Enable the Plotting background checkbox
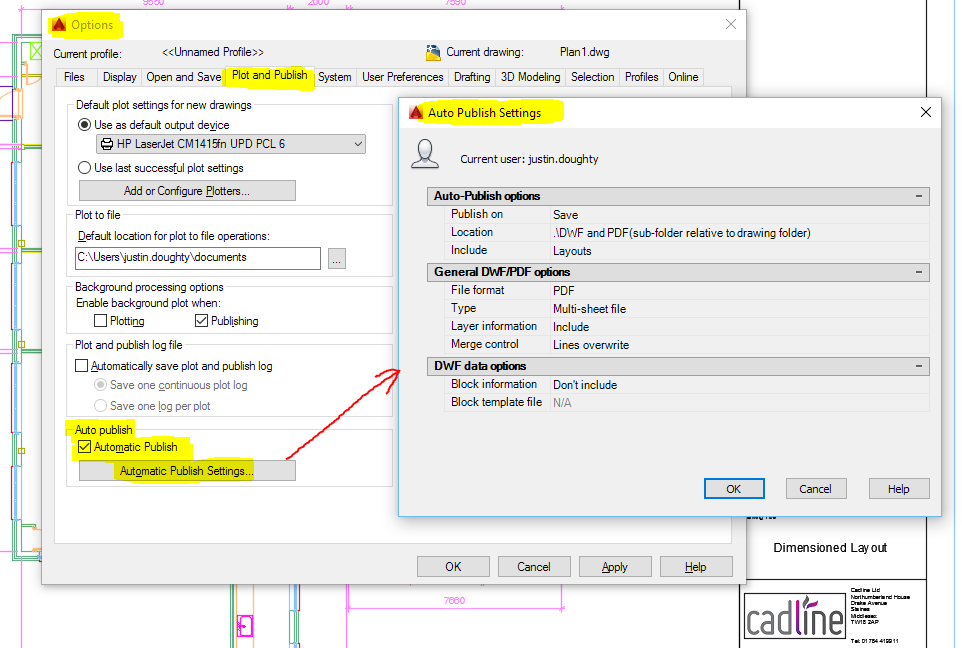The image size is (962, 648). tap(100, 321)
